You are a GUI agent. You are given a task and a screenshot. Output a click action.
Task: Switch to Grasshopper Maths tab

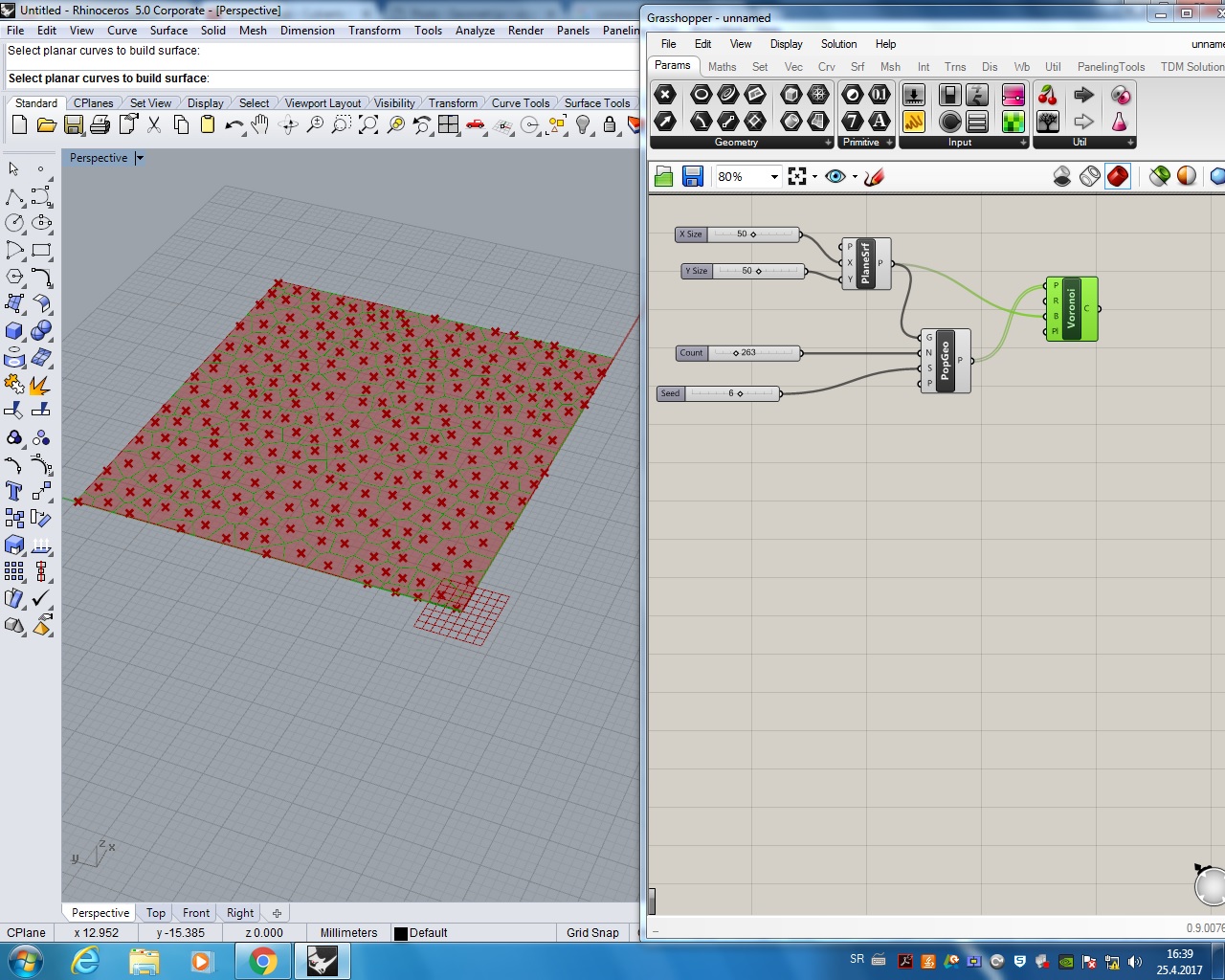[722, 67]
